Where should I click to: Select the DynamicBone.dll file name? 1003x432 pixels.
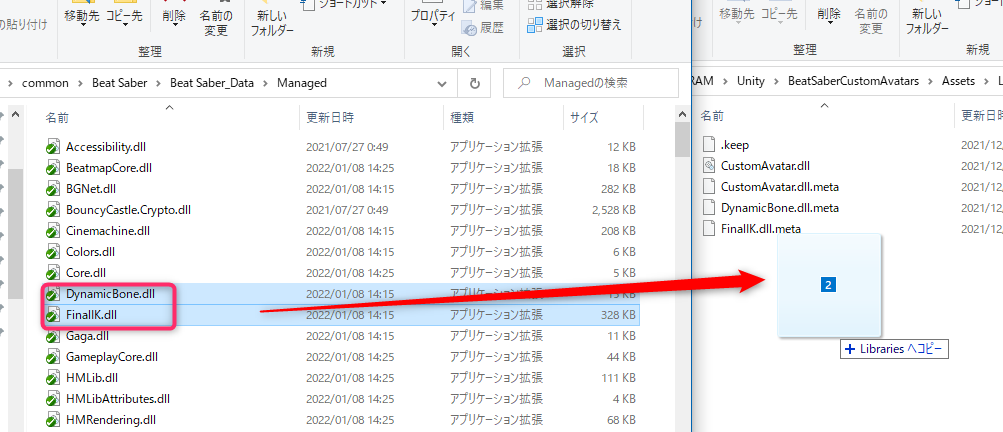110,294
